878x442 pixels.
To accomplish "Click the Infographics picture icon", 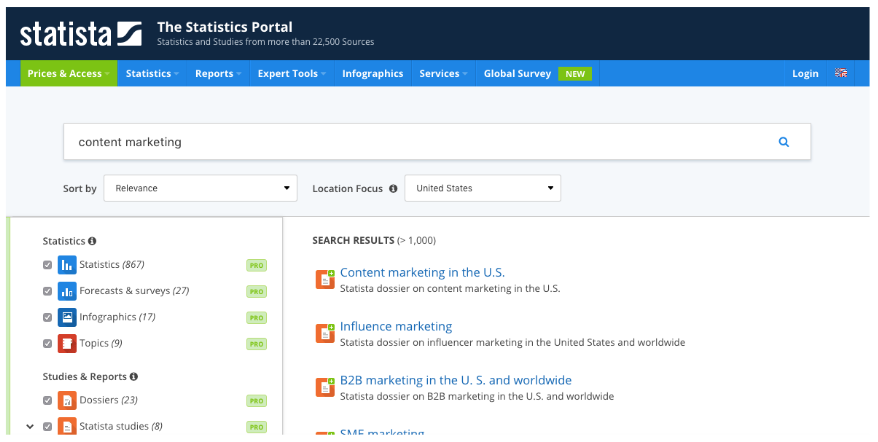I will pos(67,318).
